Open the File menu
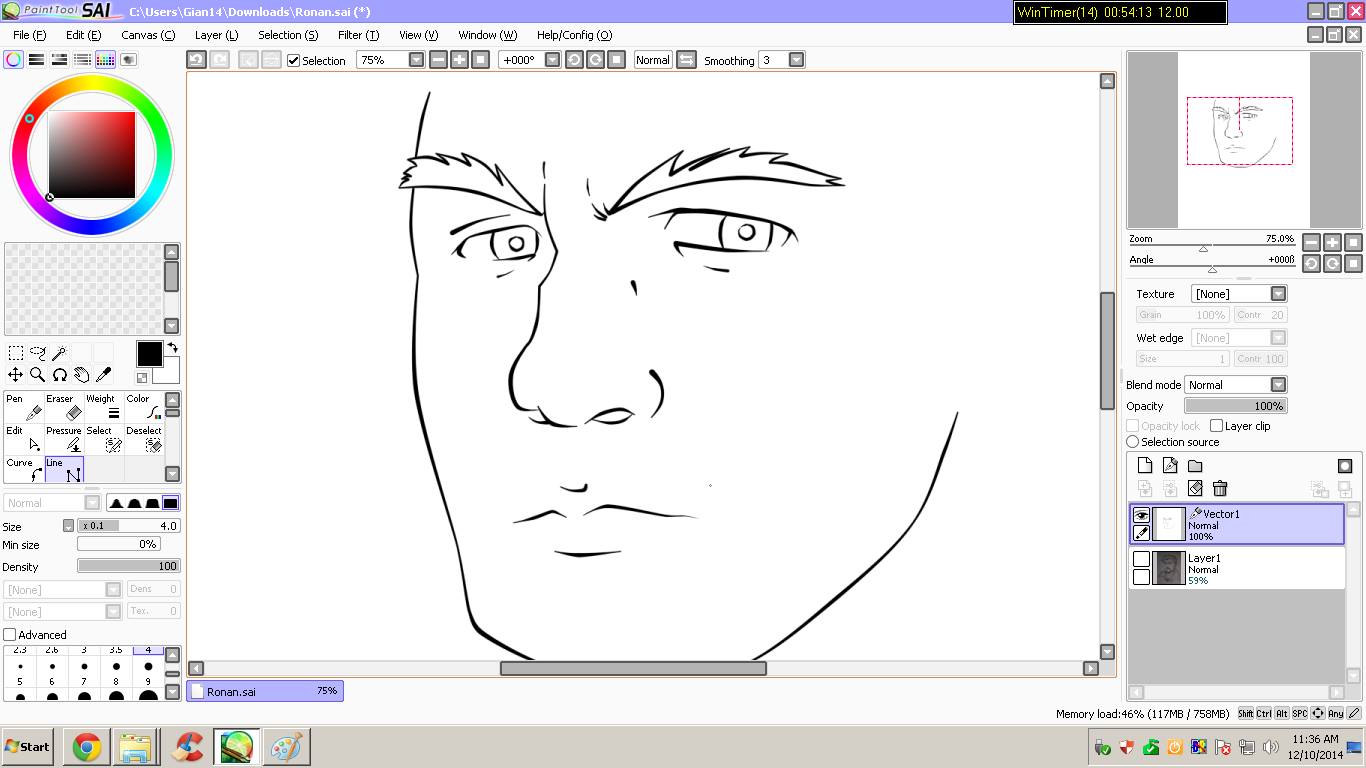Screen dimensions: 1366x768 pos(29,35)
